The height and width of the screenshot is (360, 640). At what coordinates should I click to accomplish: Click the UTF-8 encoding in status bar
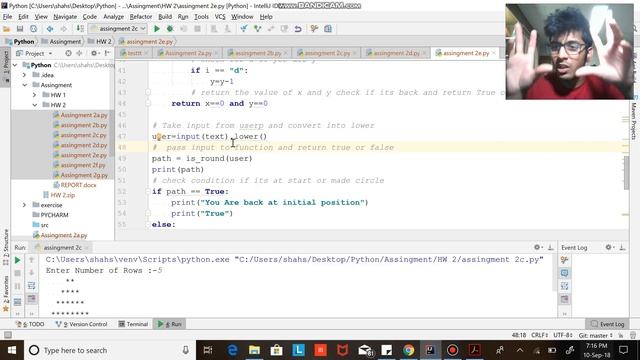coord(562,335)
